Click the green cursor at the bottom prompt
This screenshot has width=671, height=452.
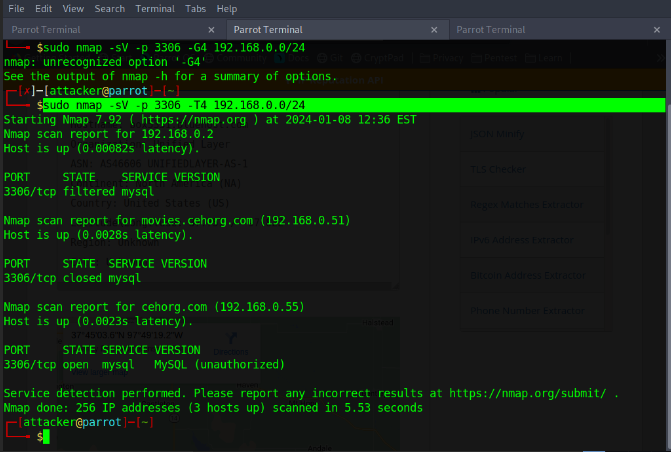[x=46, y=437]
